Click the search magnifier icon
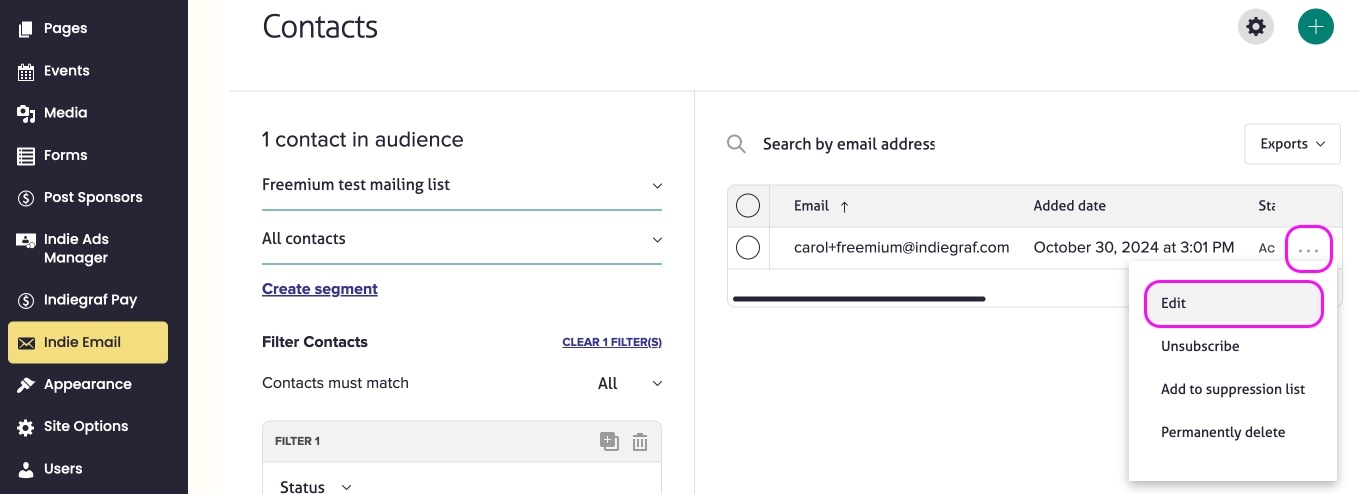Screen dimensions: 1359x494 (736, 144)
